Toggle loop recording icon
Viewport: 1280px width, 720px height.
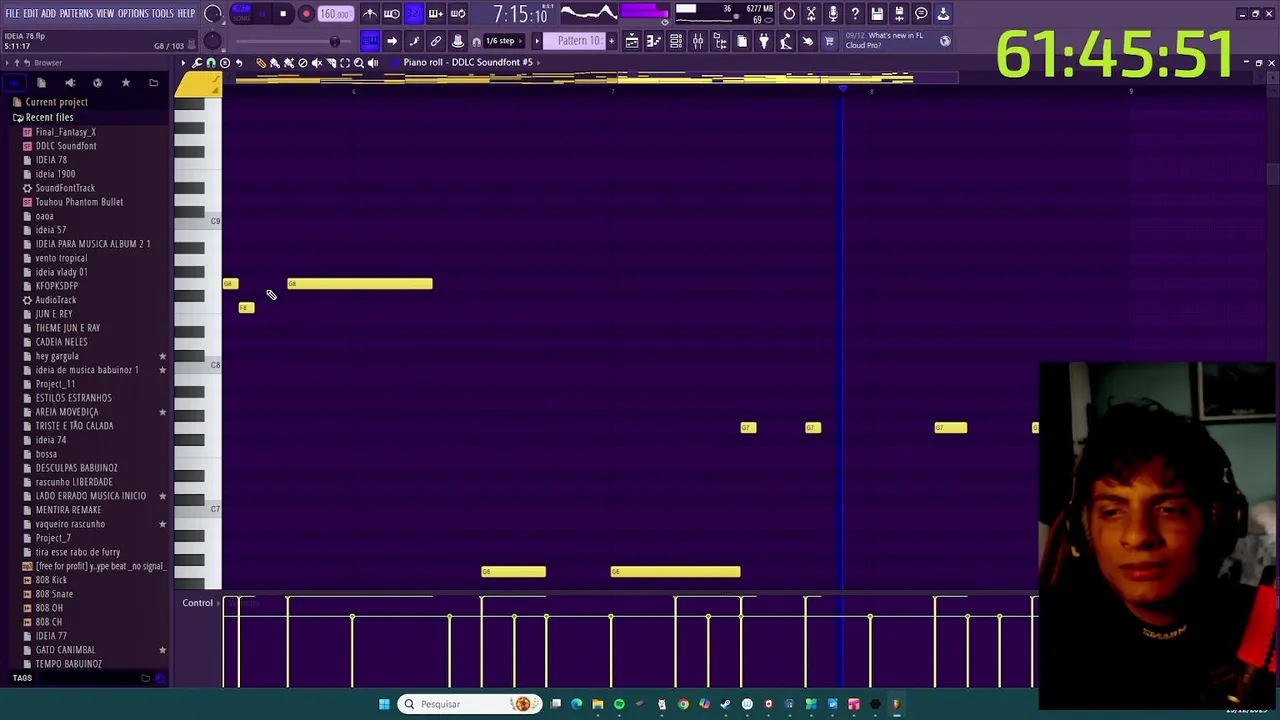point(458,14)
